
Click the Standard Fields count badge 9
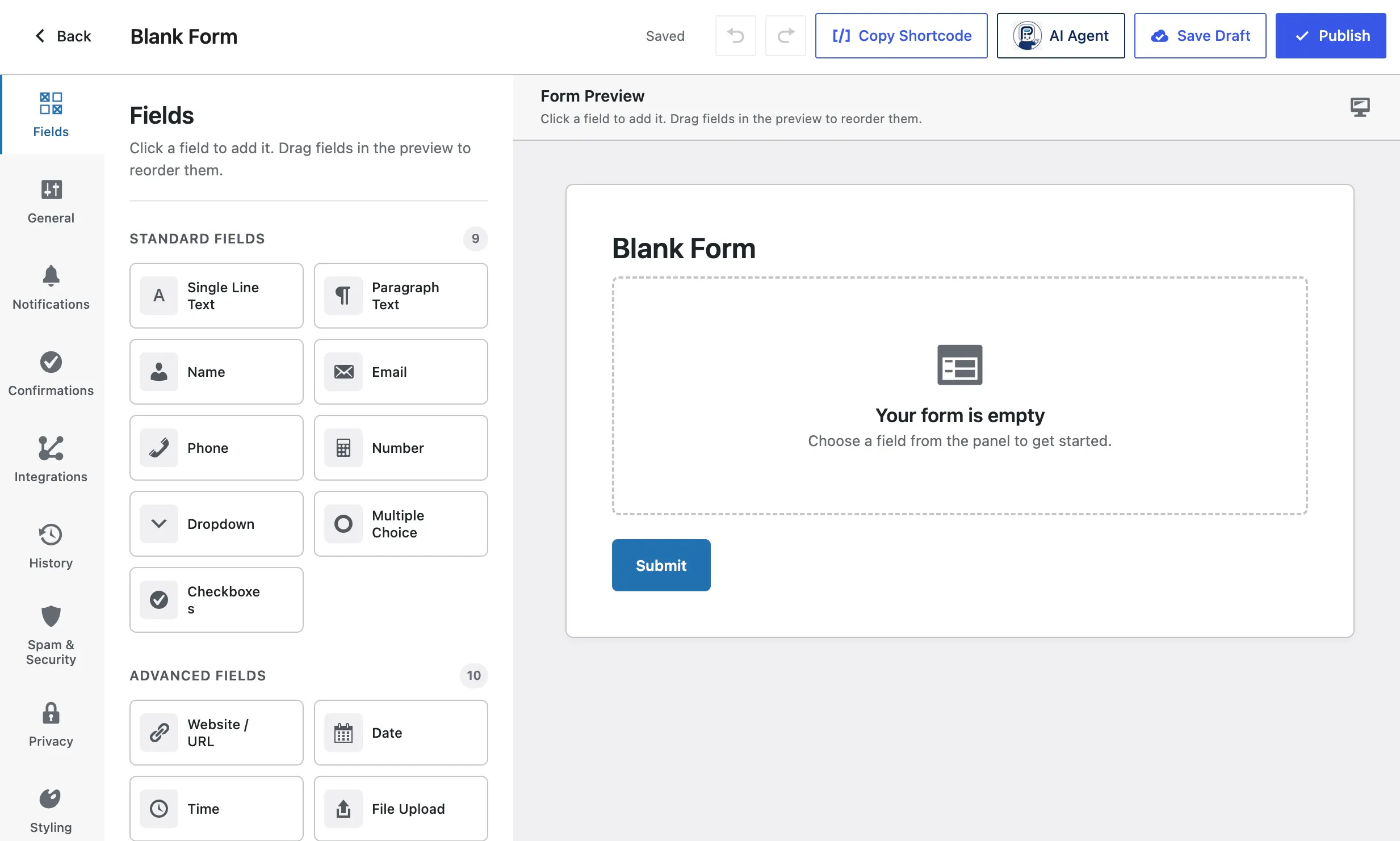pyautogui.click(x=475, y=238)
